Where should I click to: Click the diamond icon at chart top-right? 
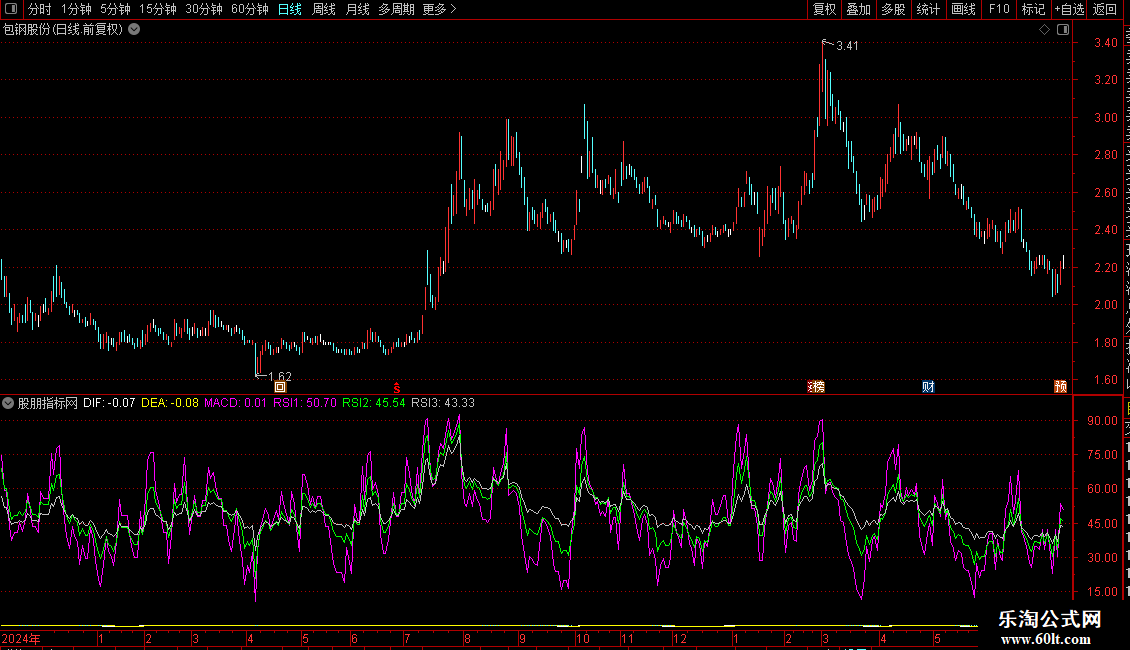[x=1044, y=30]
